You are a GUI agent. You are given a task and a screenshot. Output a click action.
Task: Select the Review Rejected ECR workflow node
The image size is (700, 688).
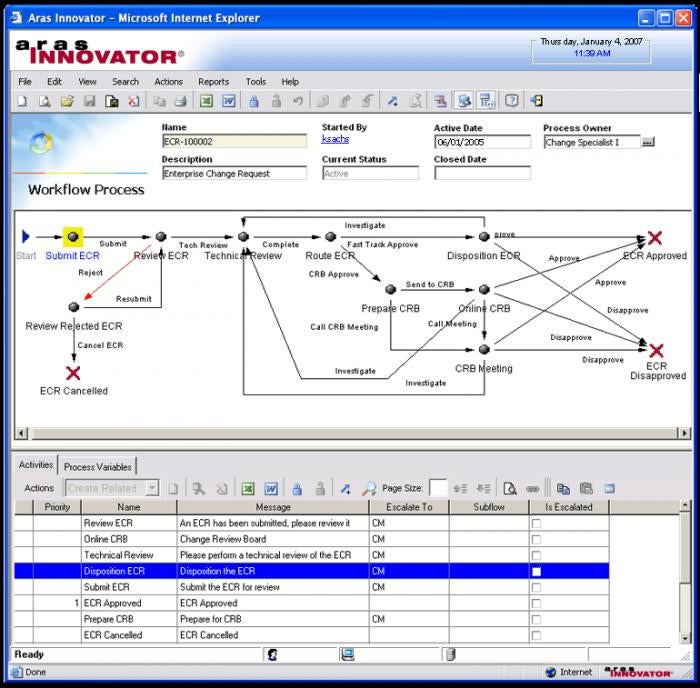74,307
